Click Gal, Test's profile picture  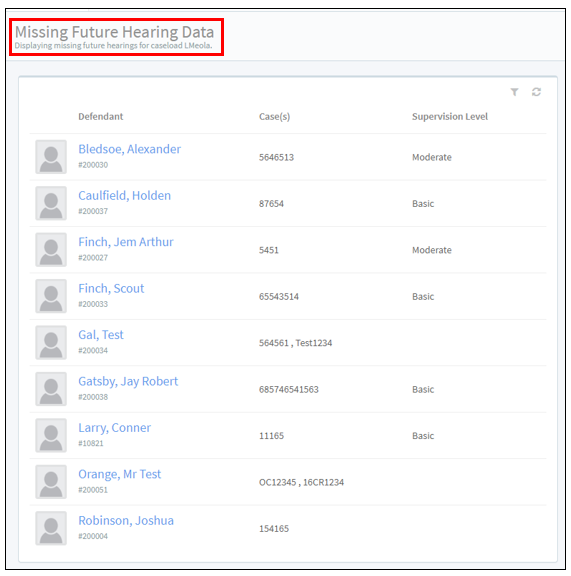51,342
